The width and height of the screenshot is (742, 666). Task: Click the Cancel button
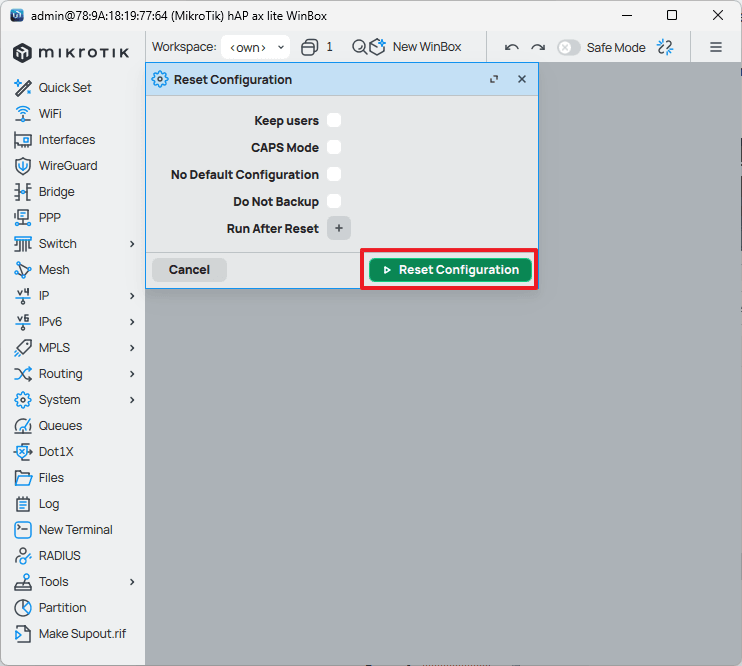click(189, 269)
